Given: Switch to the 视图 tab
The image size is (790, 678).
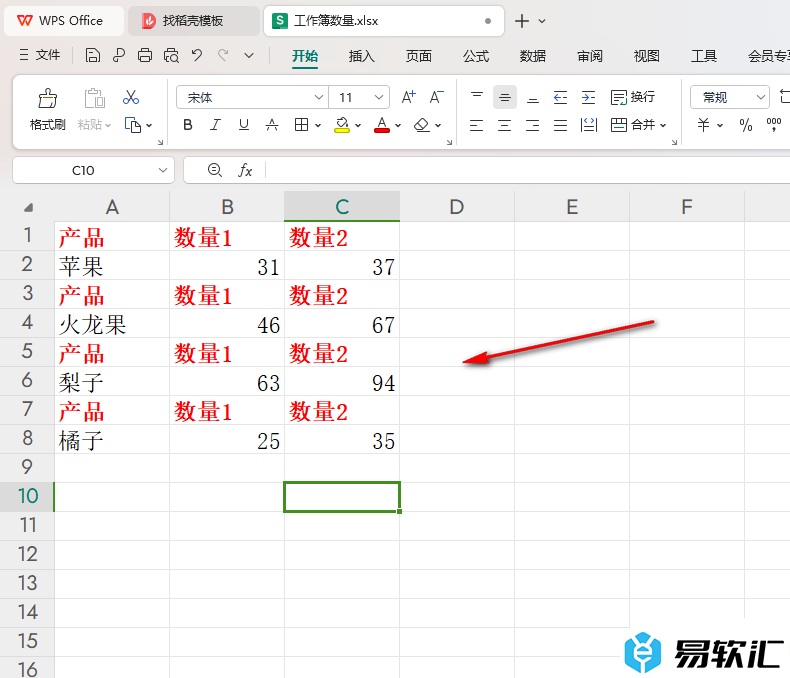Looking at the screenshot, I should 647,56.
